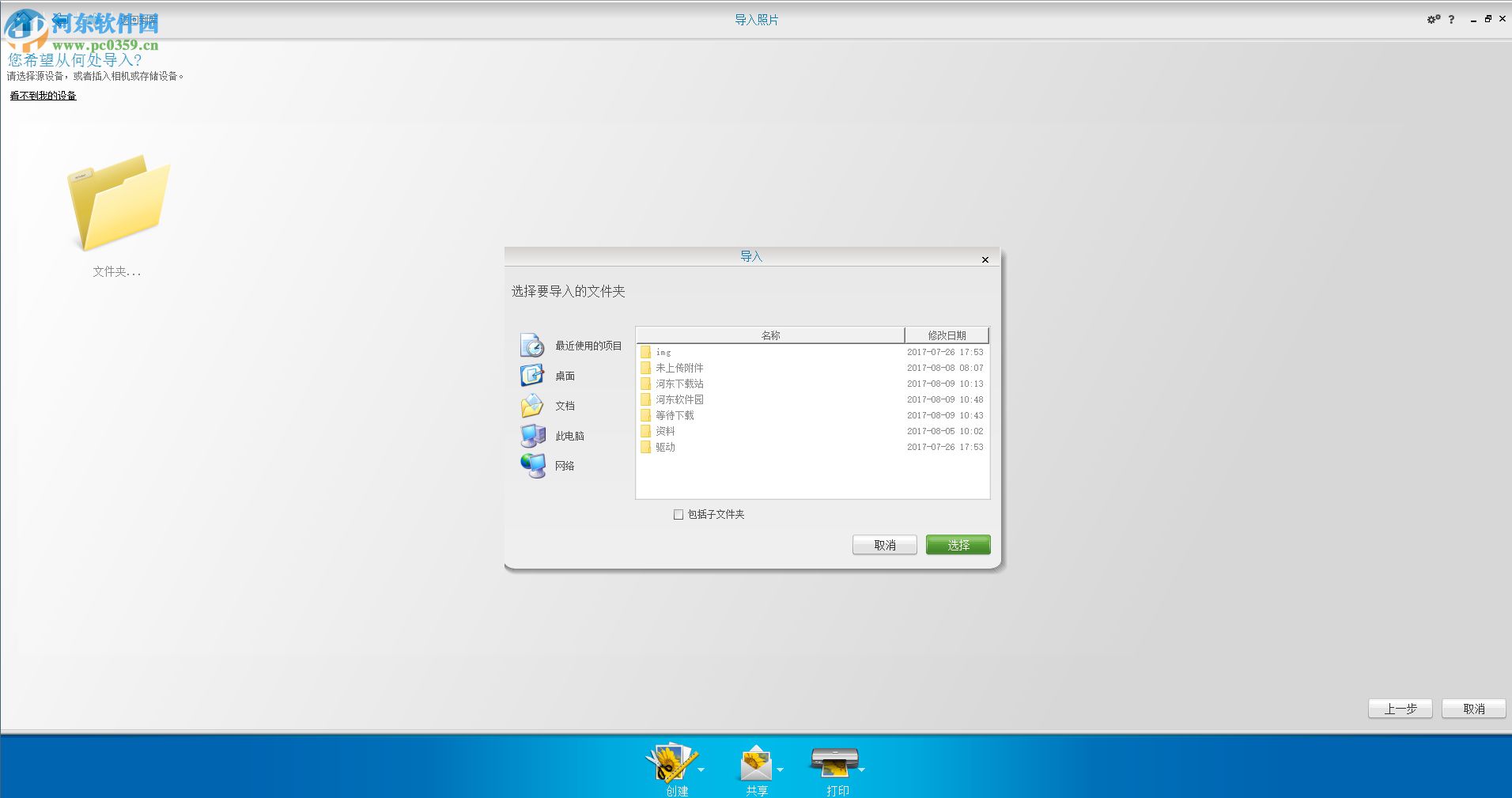The width and height of the screenshot is (1512, 798).
Task: Open the 创建 create projects icon
Action: 671,762
